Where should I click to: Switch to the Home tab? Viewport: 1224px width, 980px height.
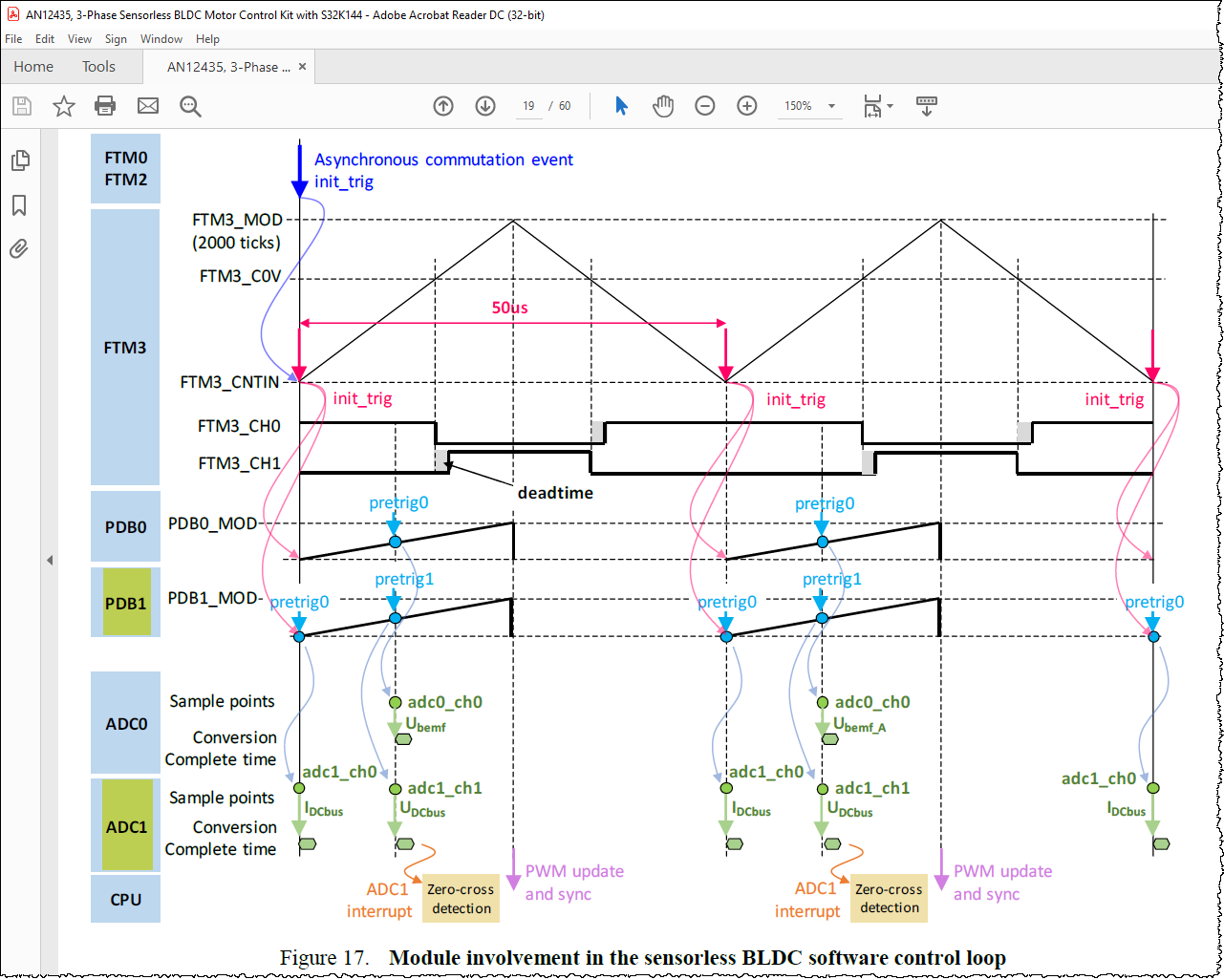(33, 67)
